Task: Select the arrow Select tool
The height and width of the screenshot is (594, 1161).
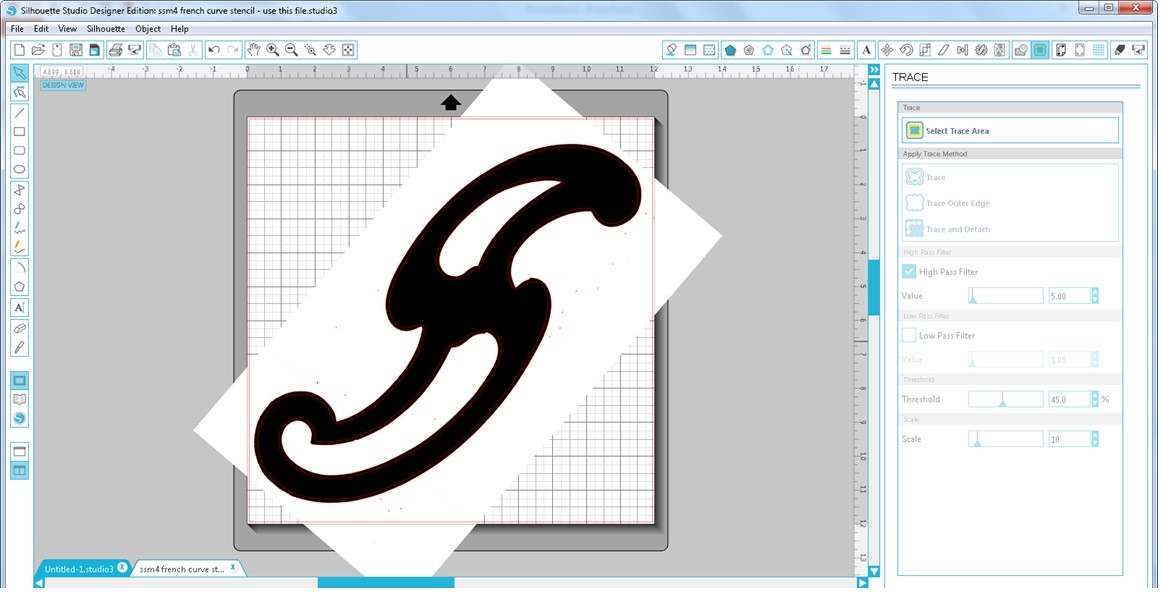Action: point(20,73)
